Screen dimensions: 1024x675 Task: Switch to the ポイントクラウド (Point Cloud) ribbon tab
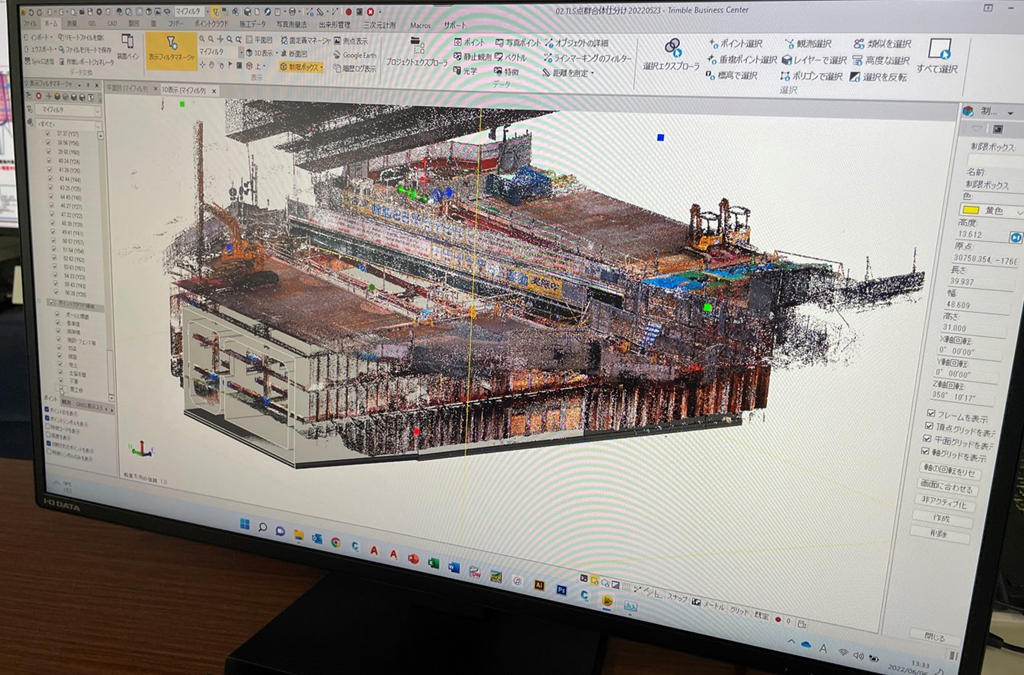(211, 24)
